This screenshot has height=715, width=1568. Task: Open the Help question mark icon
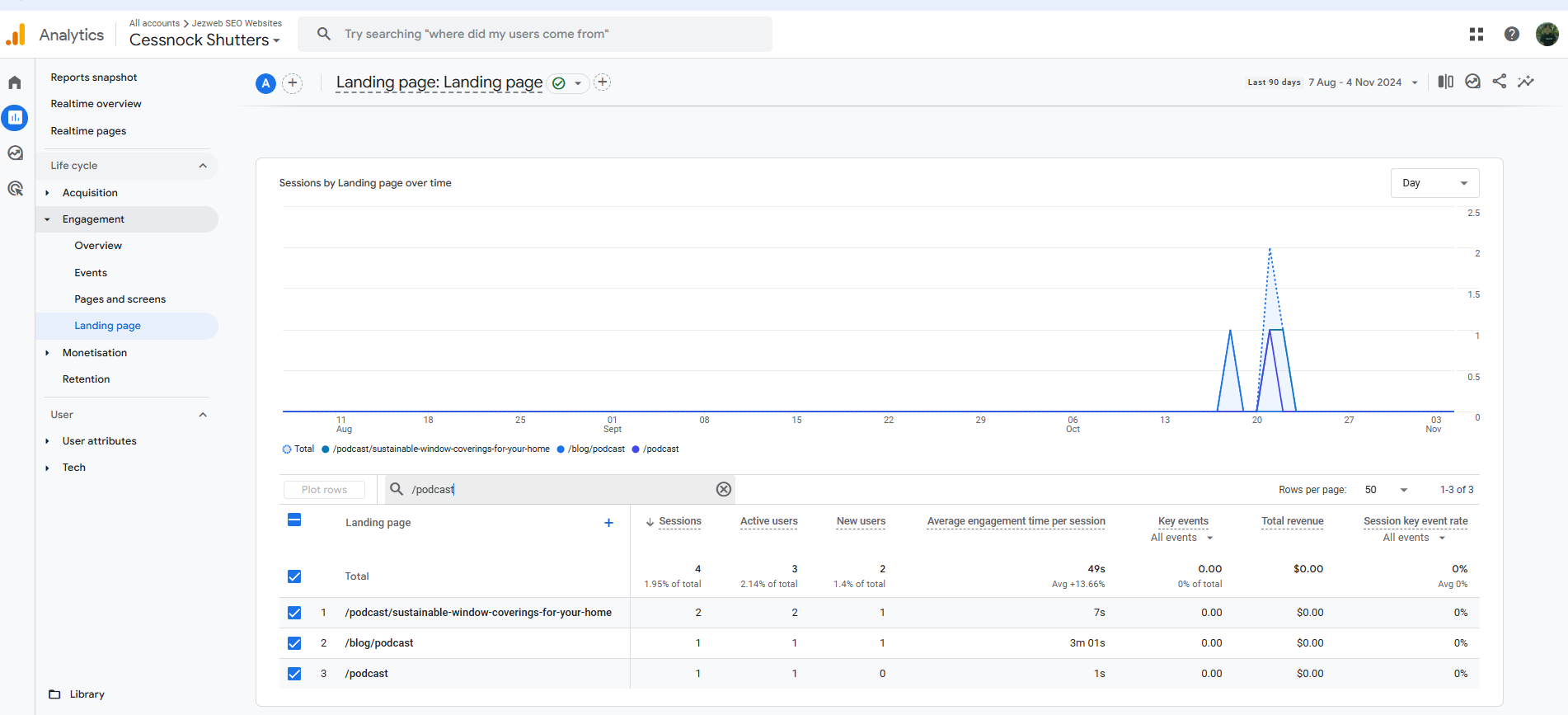(x=1511, y=34)
